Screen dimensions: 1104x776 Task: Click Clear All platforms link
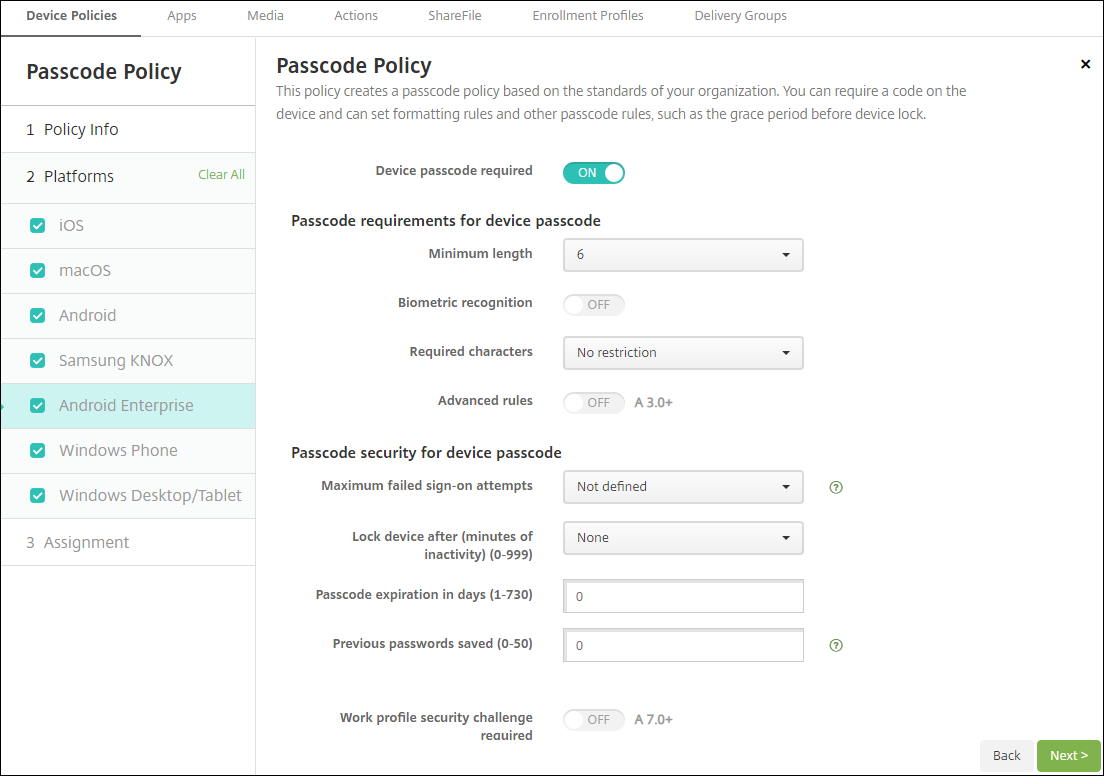point(221,175)
